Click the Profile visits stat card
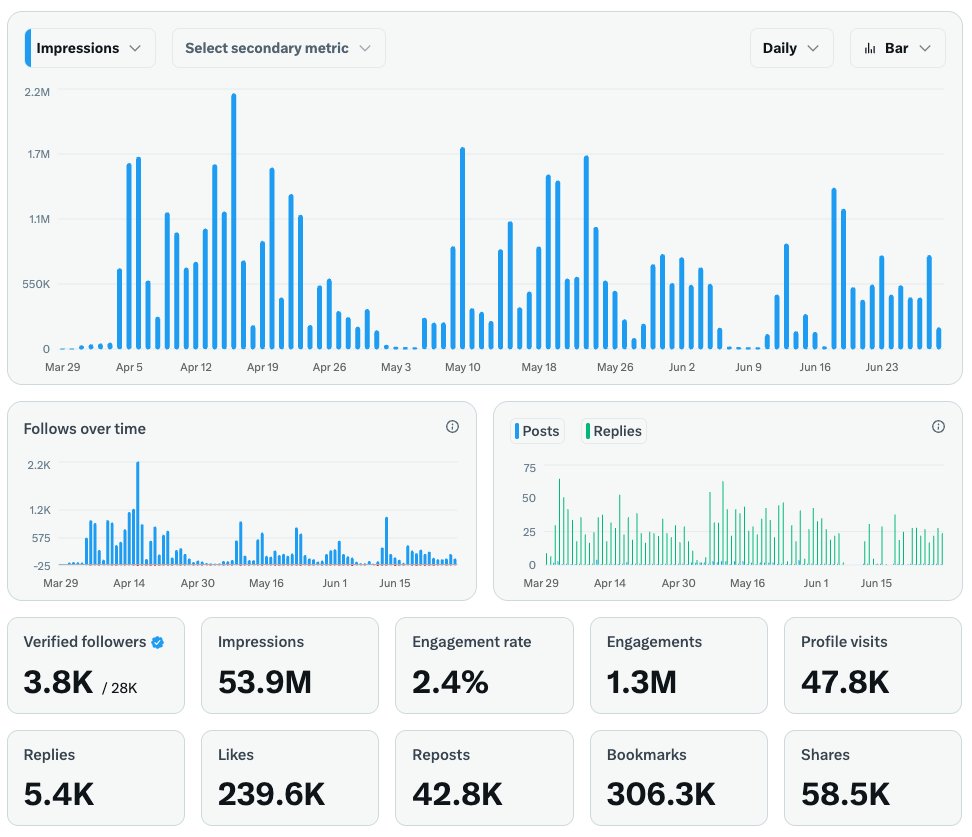This screenshot has width=972, height=837. [873, 665]
